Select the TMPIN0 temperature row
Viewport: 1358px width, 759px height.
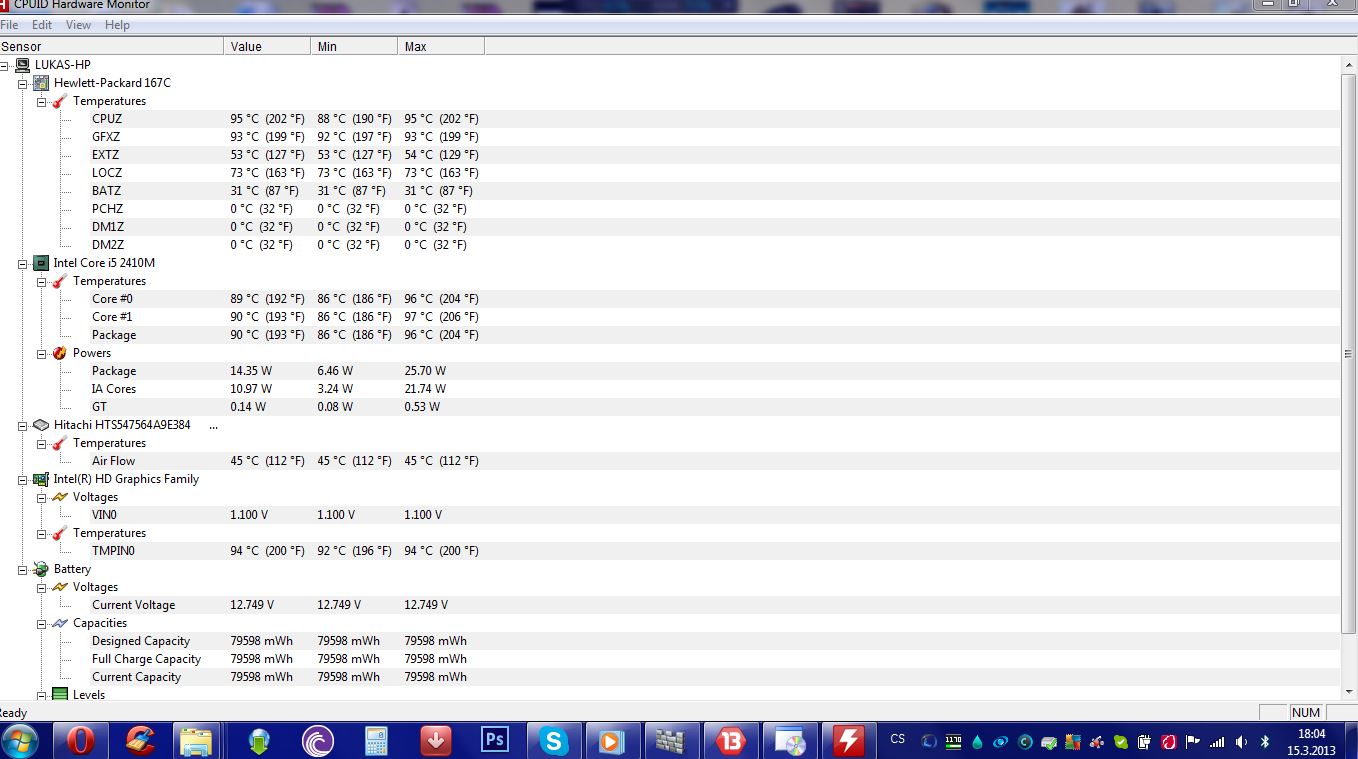coord(670,551)
